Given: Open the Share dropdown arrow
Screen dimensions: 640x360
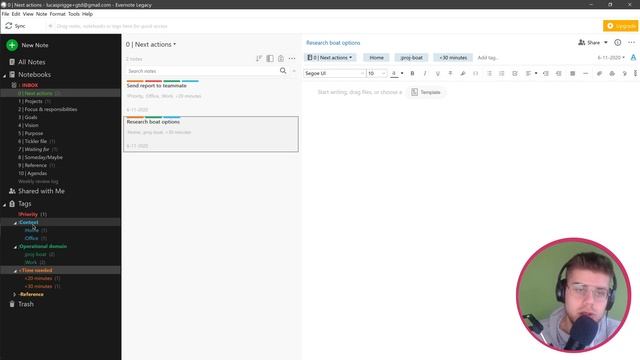Looking at the screenshot, I should coord(606,42).
